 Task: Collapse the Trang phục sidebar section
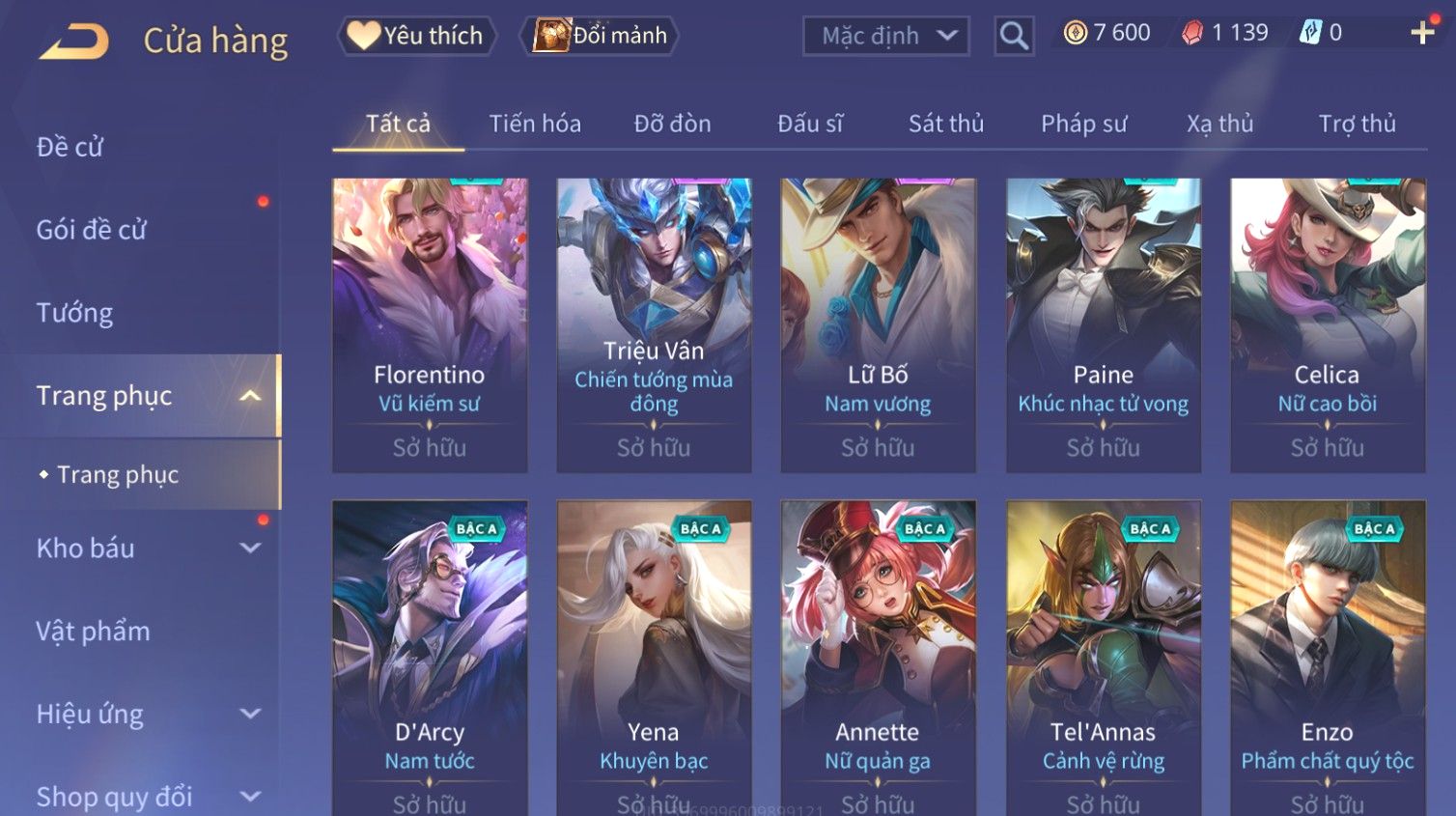pos(250,396)
